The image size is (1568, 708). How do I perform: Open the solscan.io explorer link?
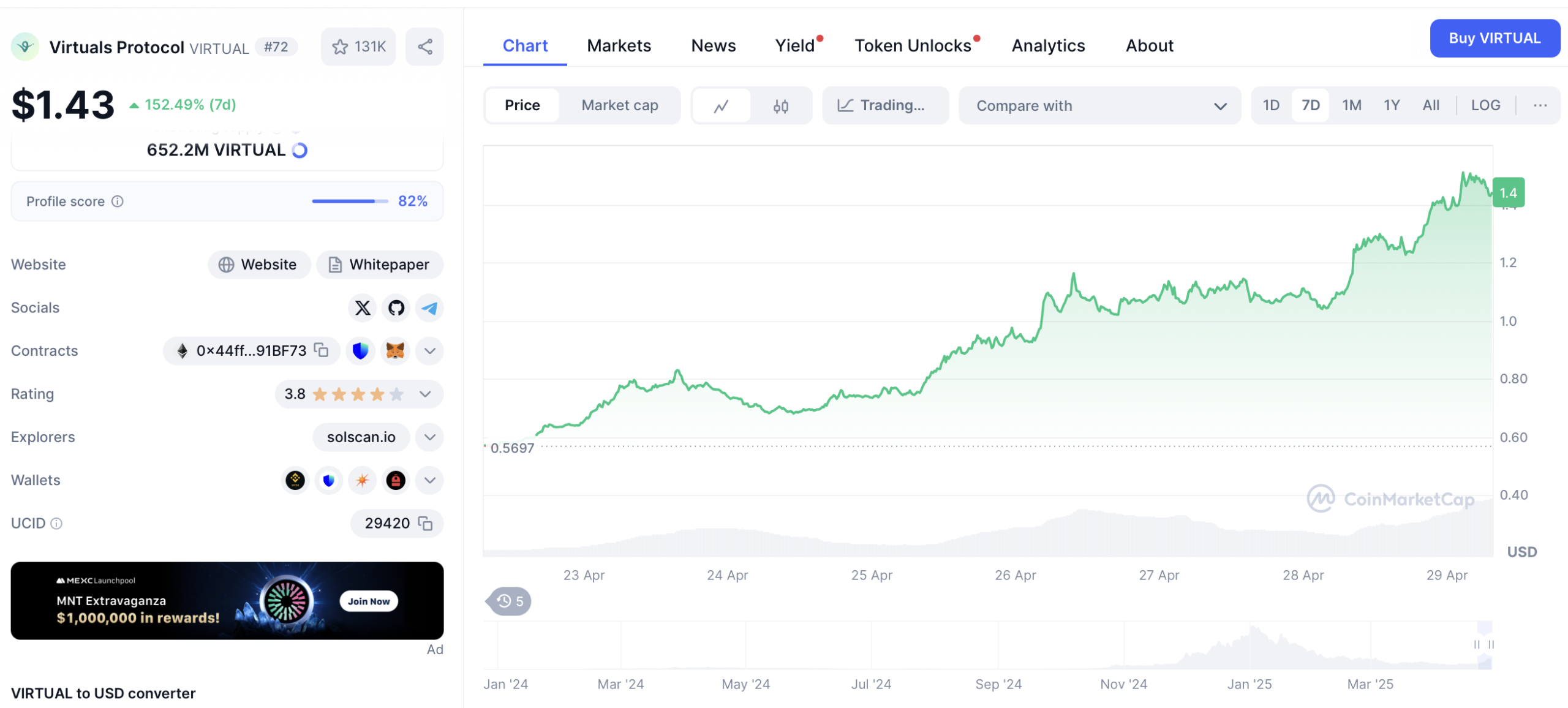361,437
